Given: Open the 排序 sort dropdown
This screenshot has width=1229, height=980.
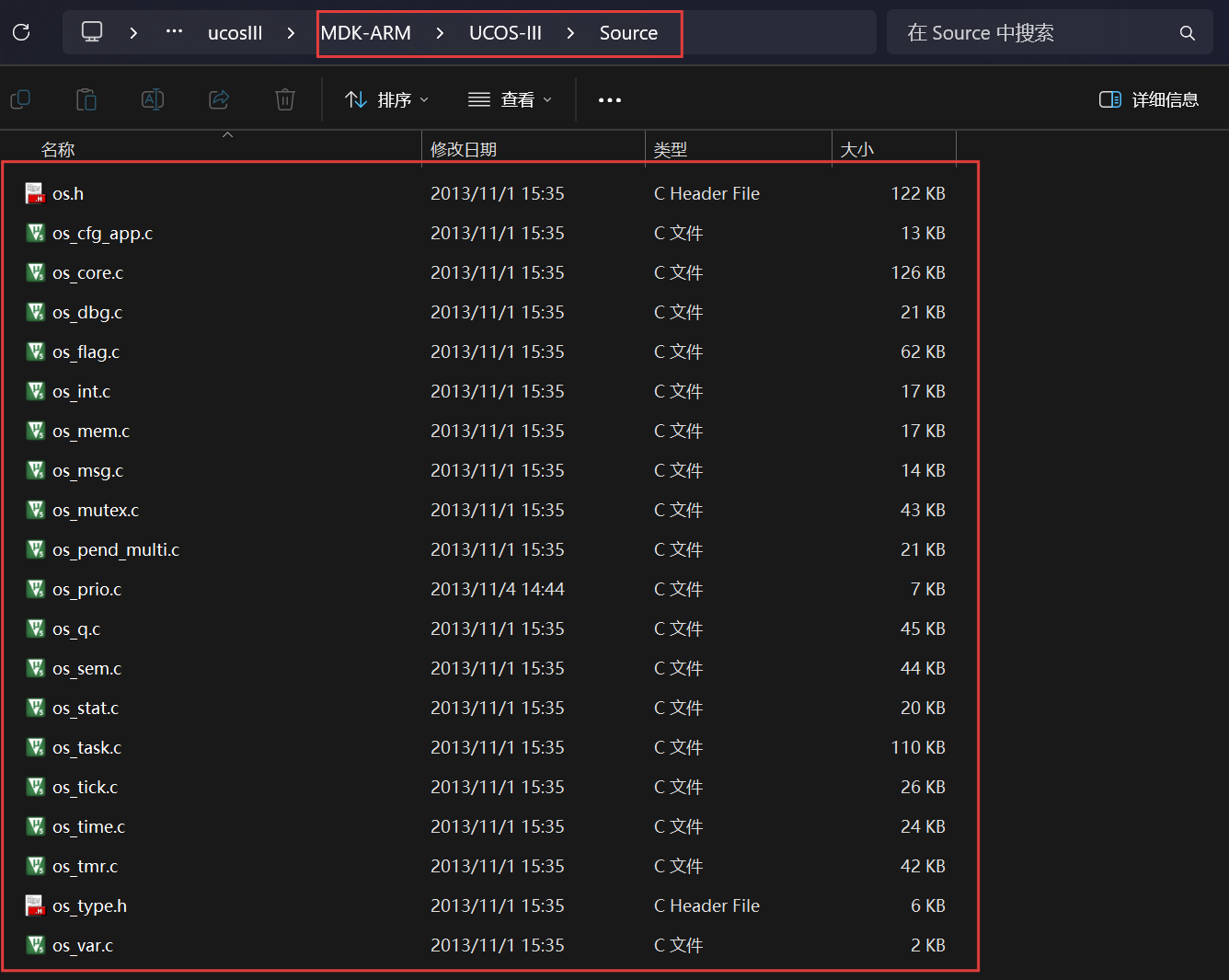Looking at the screenshot, I should (387, 99).
